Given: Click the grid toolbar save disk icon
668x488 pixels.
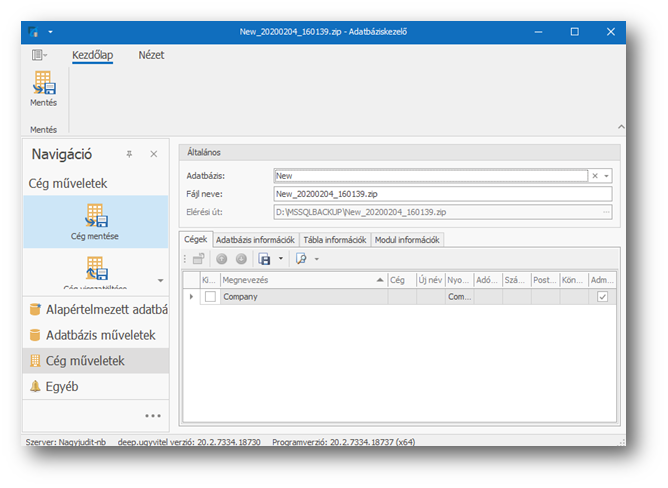Looking at the screenshot, I should coord(265,258).
